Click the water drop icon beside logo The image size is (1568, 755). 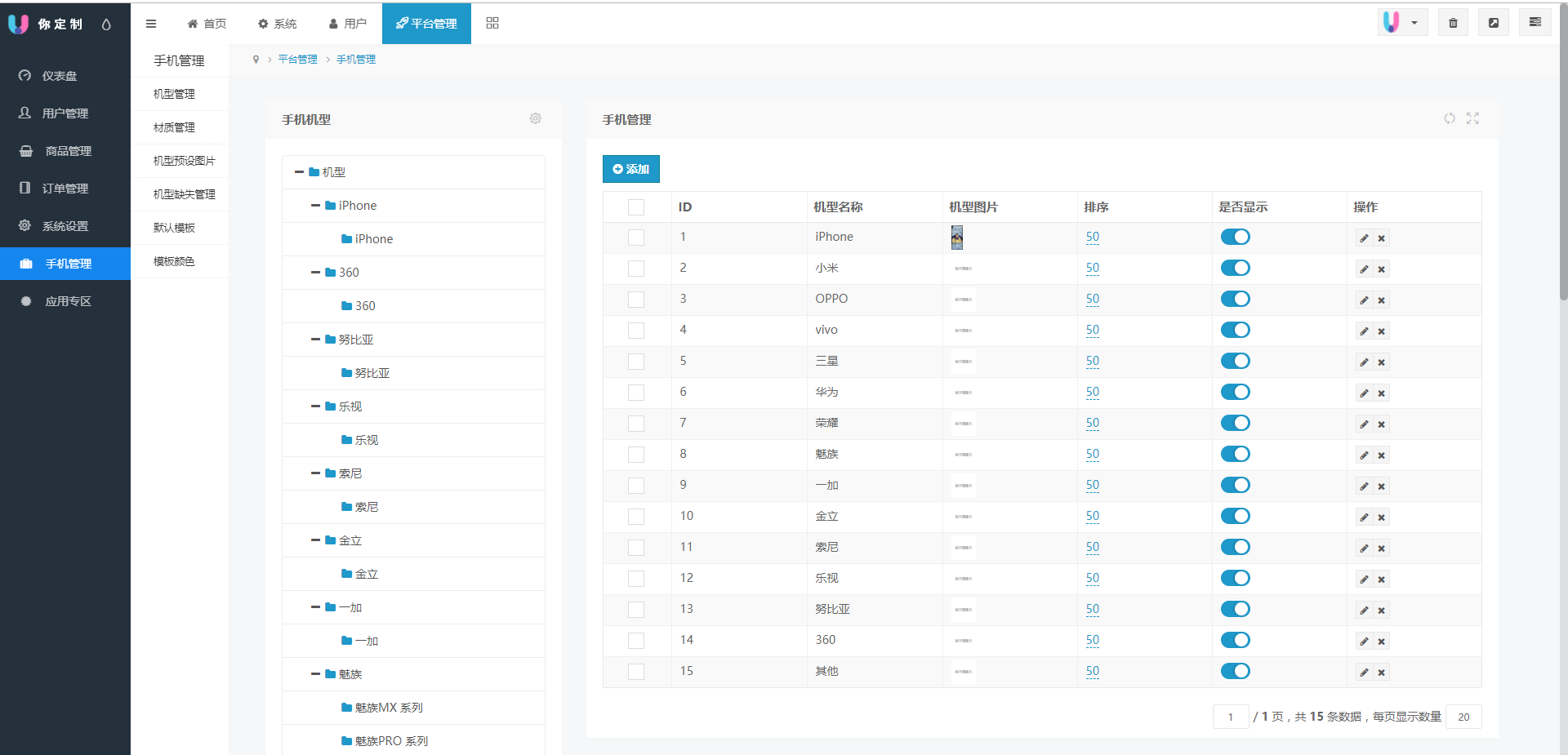[106, 24]
